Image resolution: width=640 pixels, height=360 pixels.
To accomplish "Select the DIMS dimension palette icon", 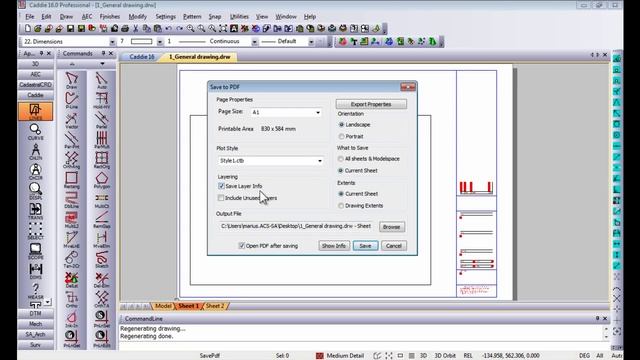I will coord(35,270).
